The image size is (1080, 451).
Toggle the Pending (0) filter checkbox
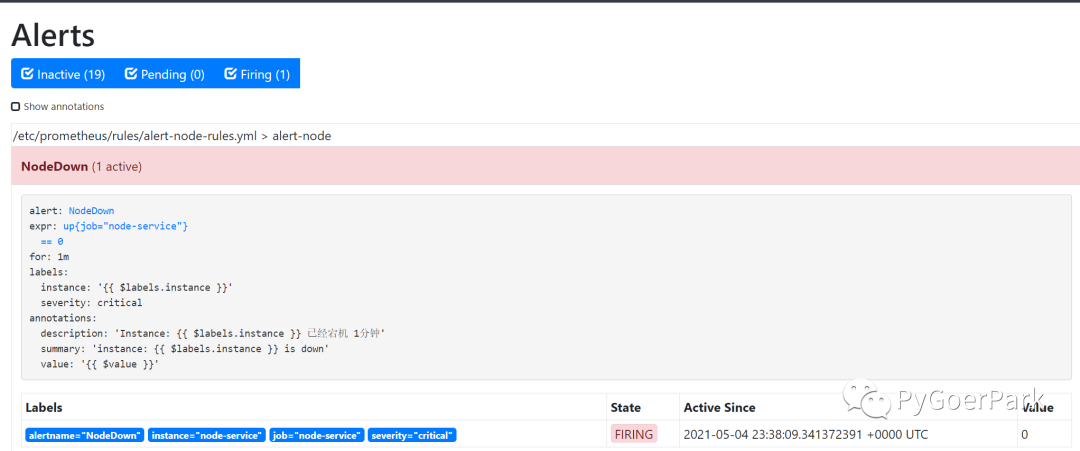pyautogui.click(x=164, y=74)
